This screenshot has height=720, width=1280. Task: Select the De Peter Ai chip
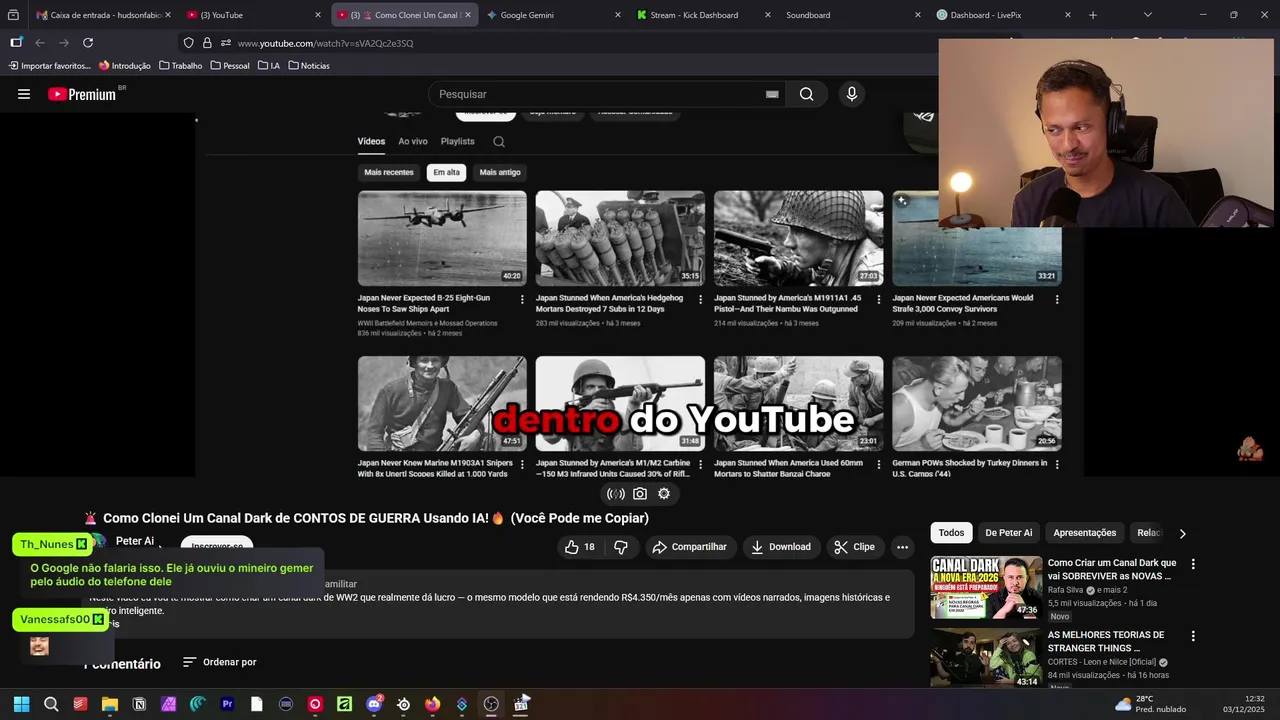(1008, 533)
